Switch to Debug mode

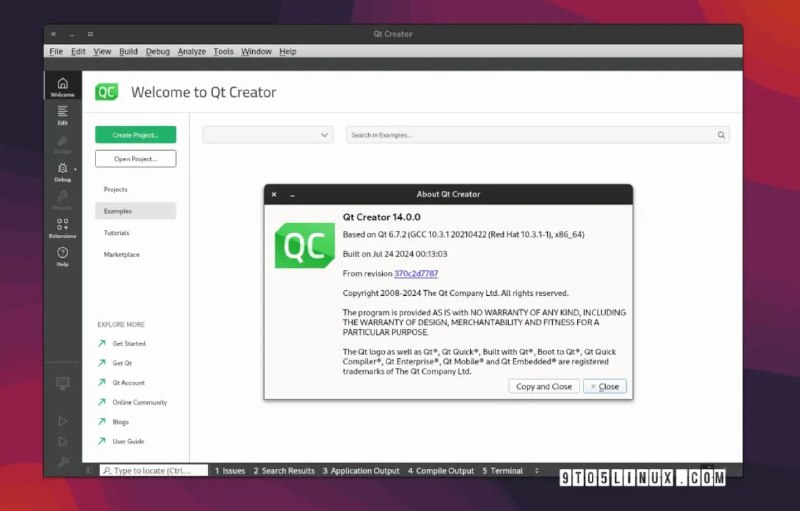pos(62,171)
